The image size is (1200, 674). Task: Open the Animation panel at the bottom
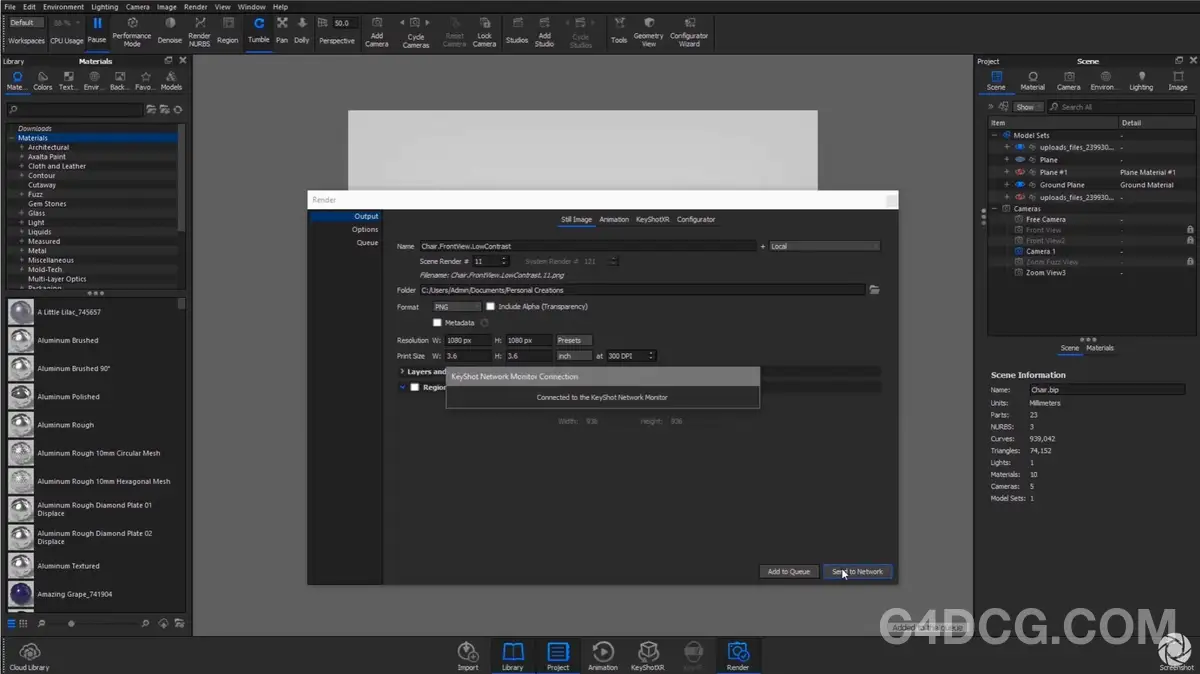[x=603, y=655]
